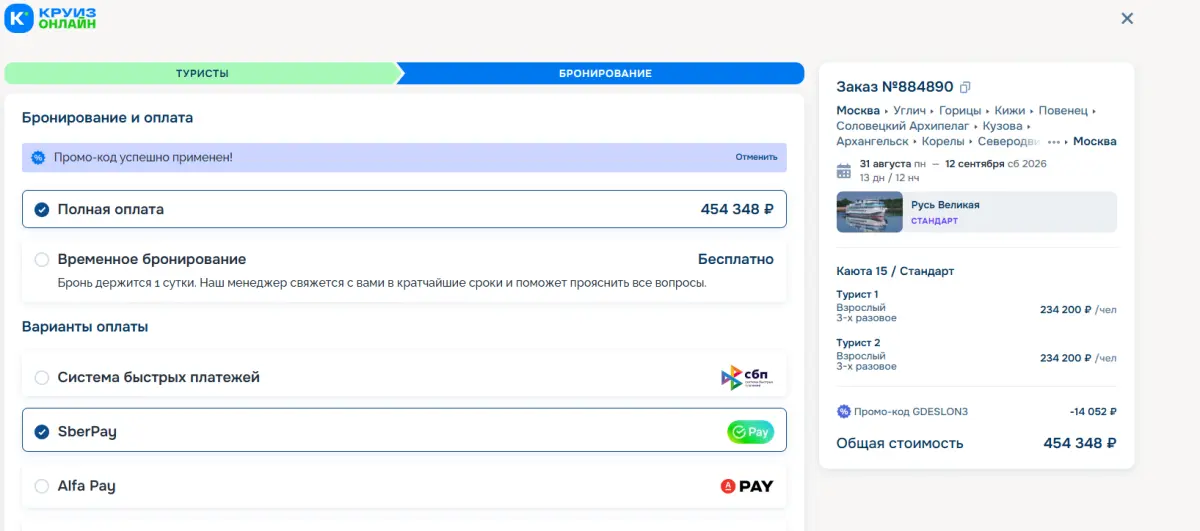Expand hidden route stops ellipsis

(1053, 142)
